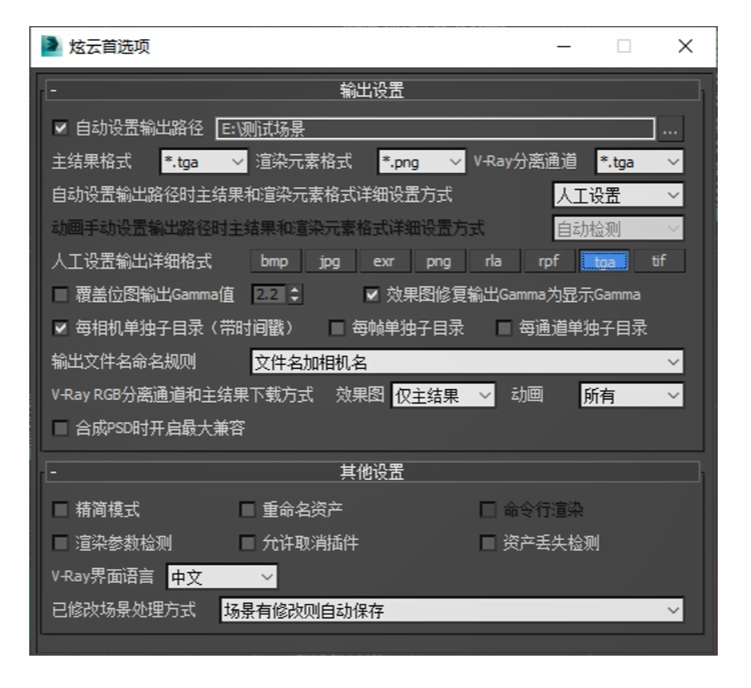The image size is (751, 688).
Task: Enable 精简模式 checkbox
Action: coord(60,510)
